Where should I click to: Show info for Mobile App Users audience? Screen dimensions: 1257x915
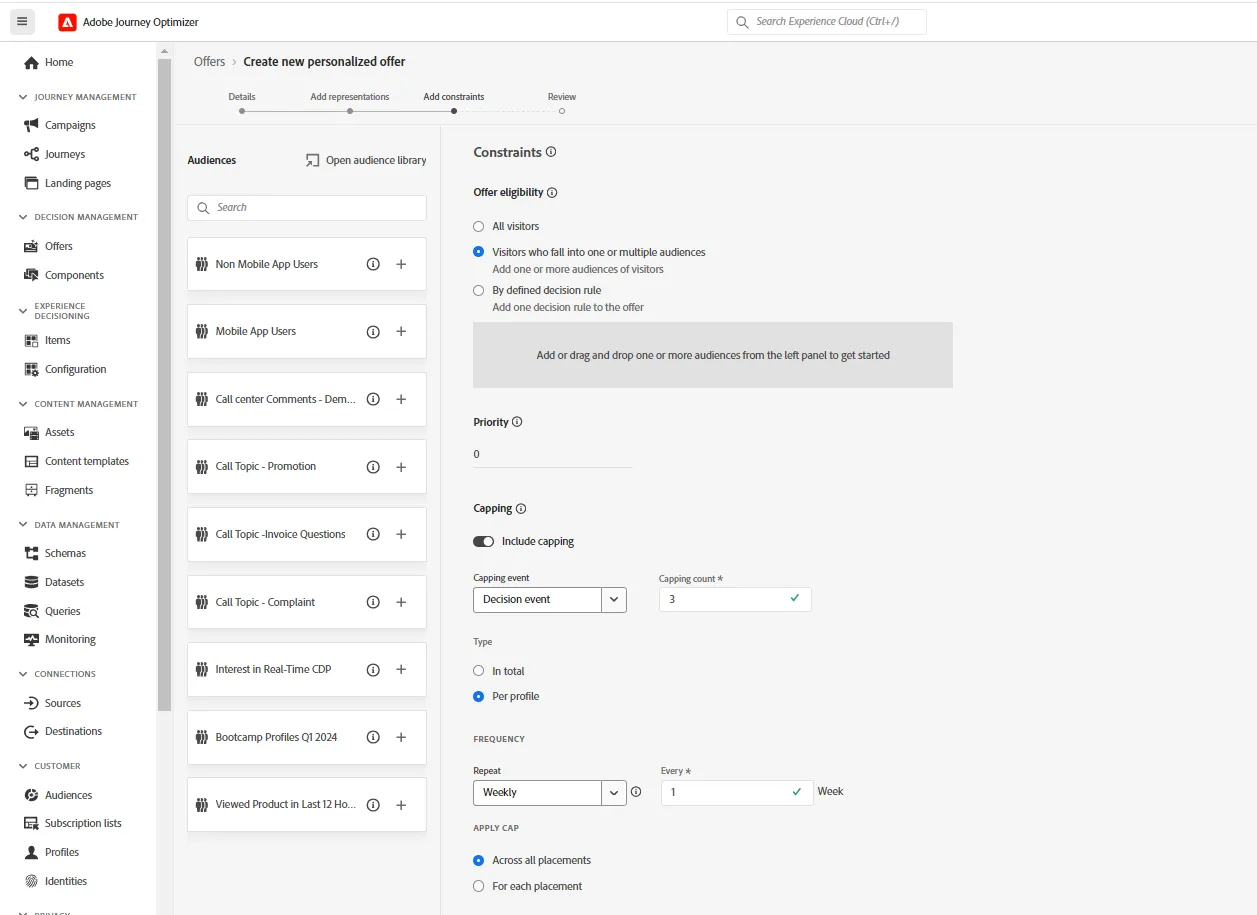[x=373, y=332]
